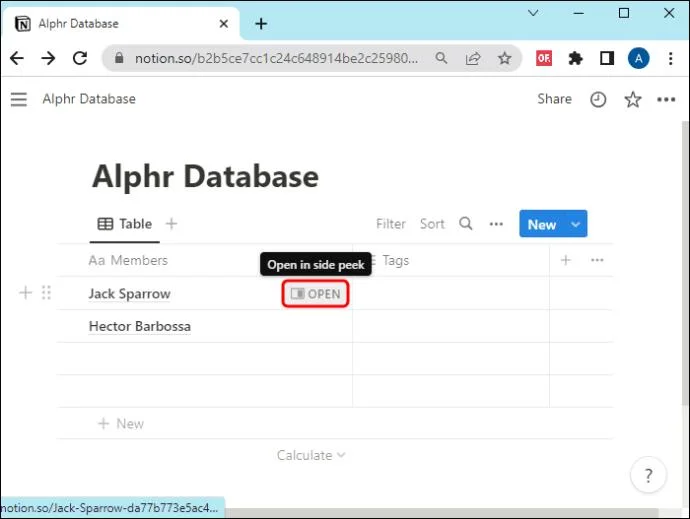Click the Sort button
This screenshot has width=690, height=519.
click(432, 224)
